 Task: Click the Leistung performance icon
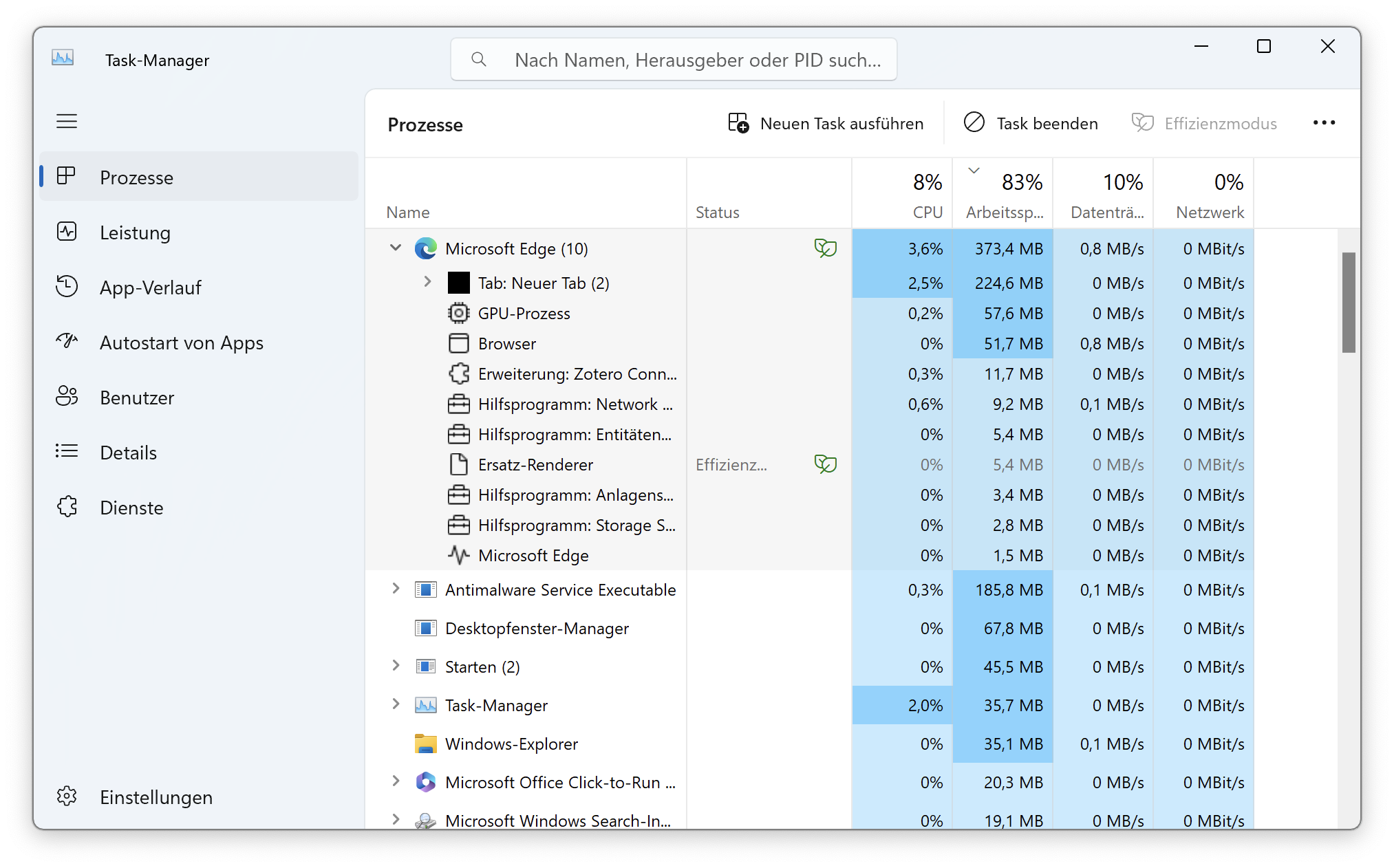(x=67, y=232)
